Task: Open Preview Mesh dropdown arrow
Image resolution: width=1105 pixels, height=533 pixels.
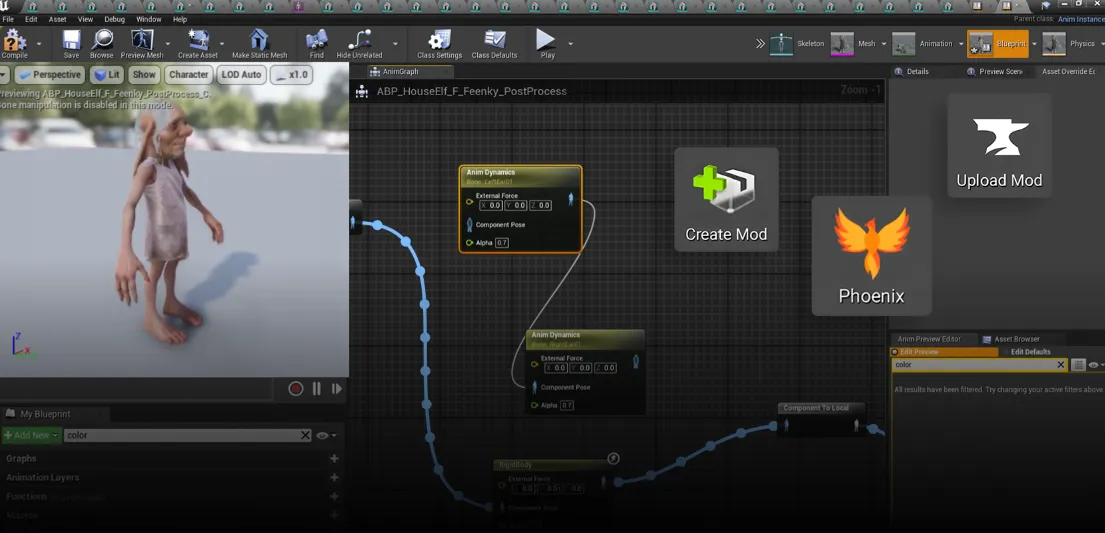Action: (x=170, y=44)
